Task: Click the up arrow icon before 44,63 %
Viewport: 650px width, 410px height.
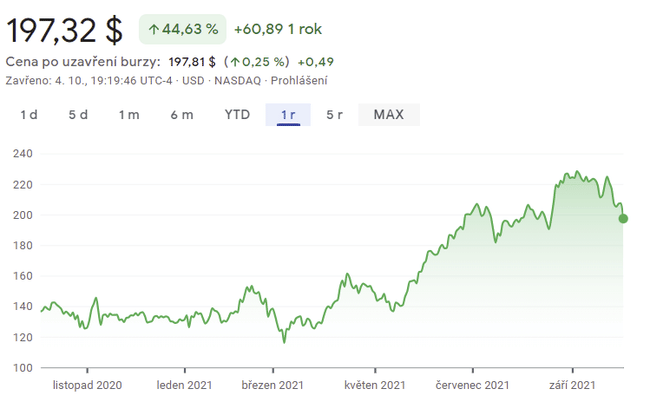Action: [153, 29]
